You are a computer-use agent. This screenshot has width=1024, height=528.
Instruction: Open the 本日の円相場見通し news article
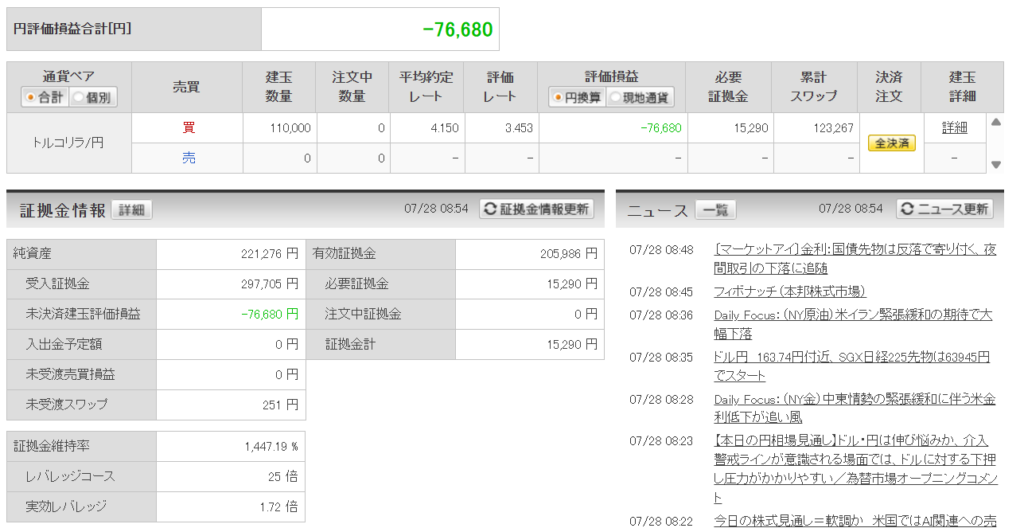point(856,469)
